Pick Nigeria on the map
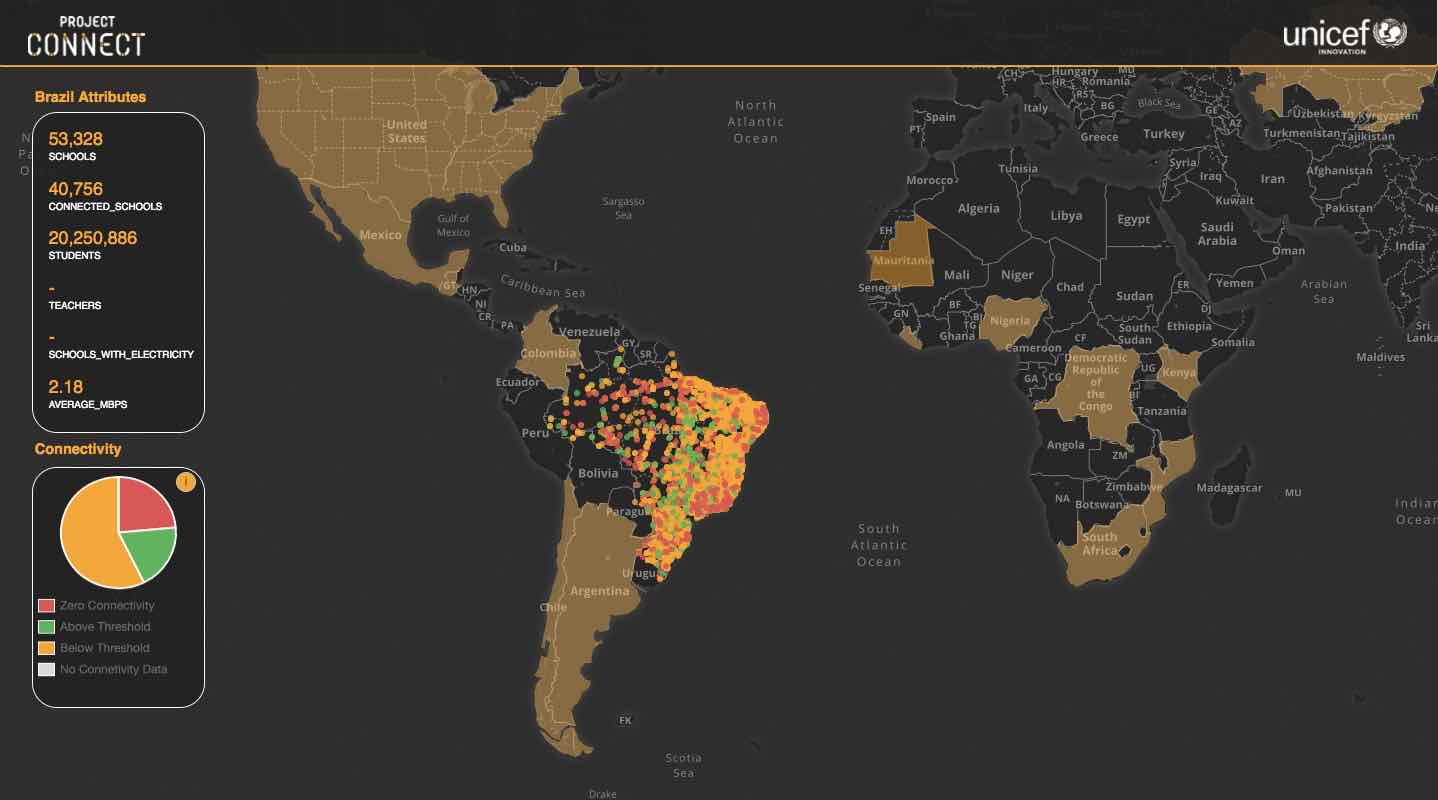The image size is (1438, 800). click(x=1009, y=321)
